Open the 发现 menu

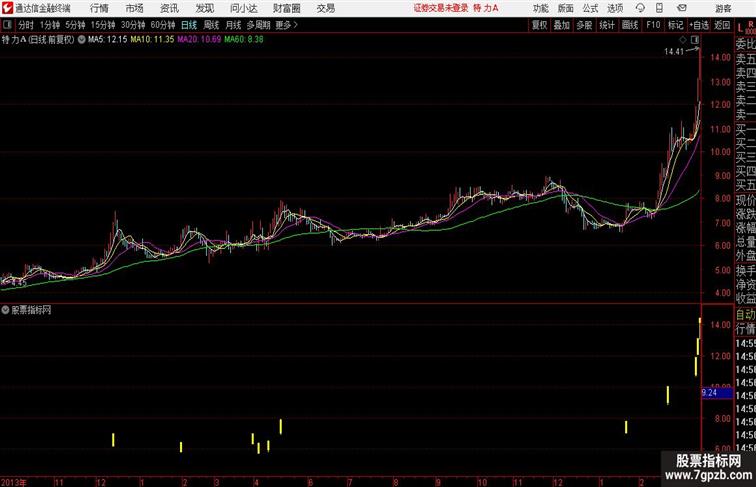coord(204,8)
